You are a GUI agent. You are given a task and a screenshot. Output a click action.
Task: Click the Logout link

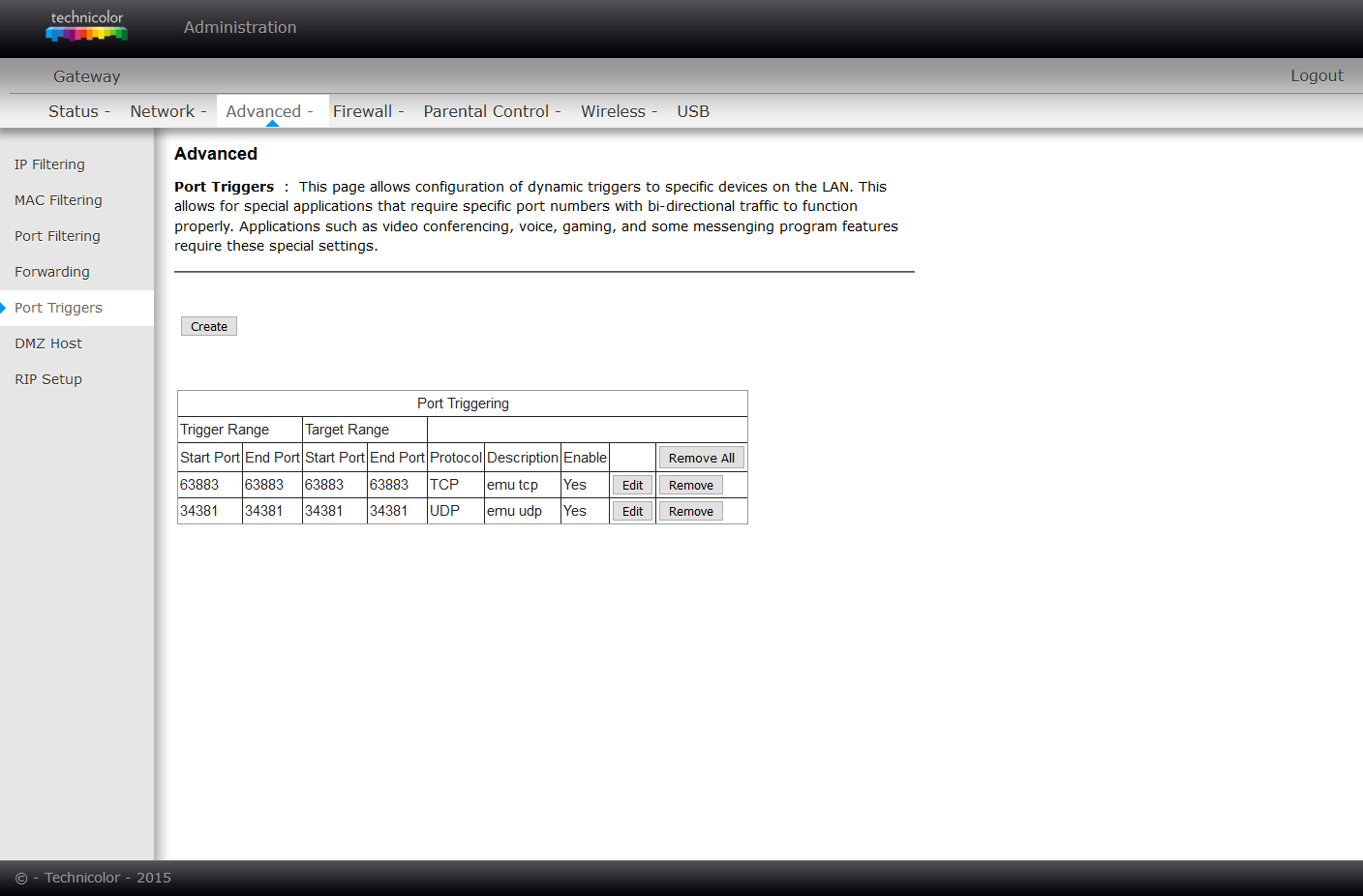pyautogui.click(x=1317, y=75)
